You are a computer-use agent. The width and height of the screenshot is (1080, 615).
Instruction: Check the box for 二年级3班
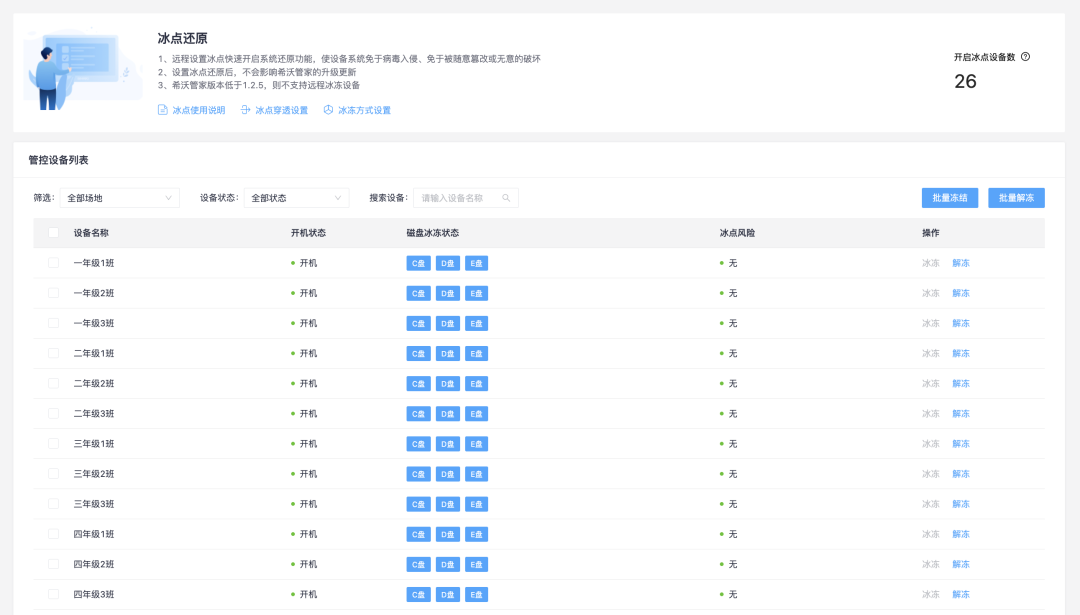53,414
